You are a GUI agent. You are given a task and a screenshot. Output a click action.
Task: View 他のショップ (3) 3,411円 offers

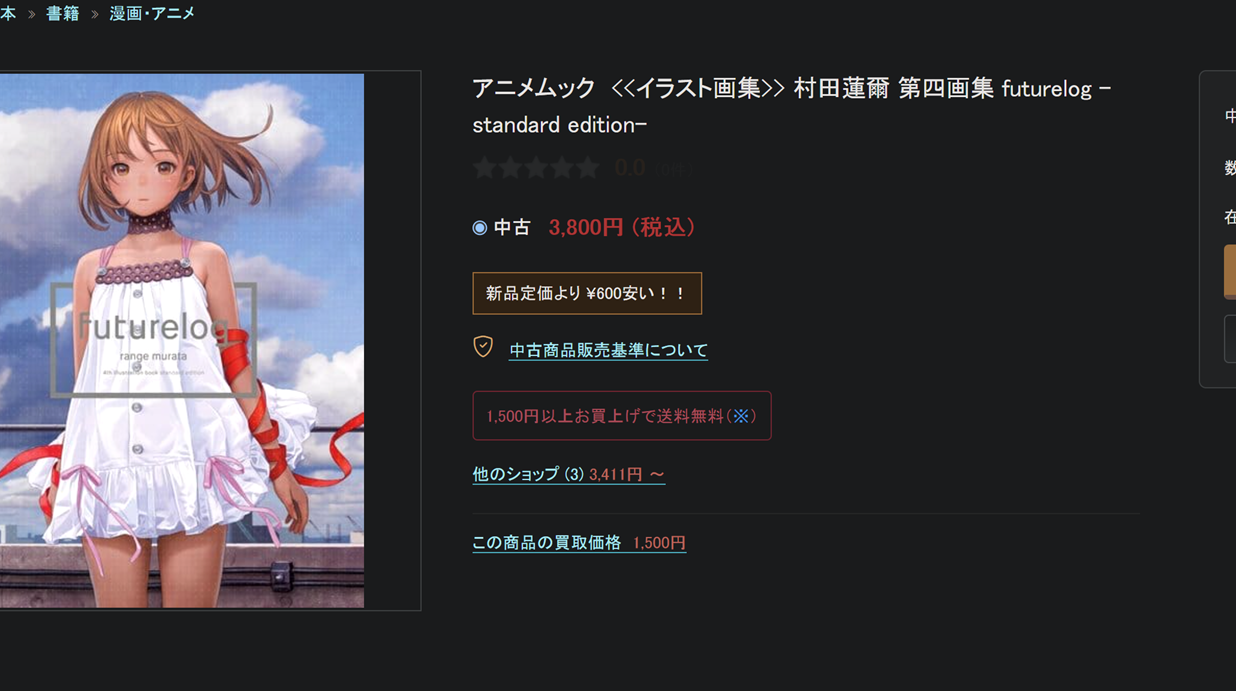click(x=568, y=474)
